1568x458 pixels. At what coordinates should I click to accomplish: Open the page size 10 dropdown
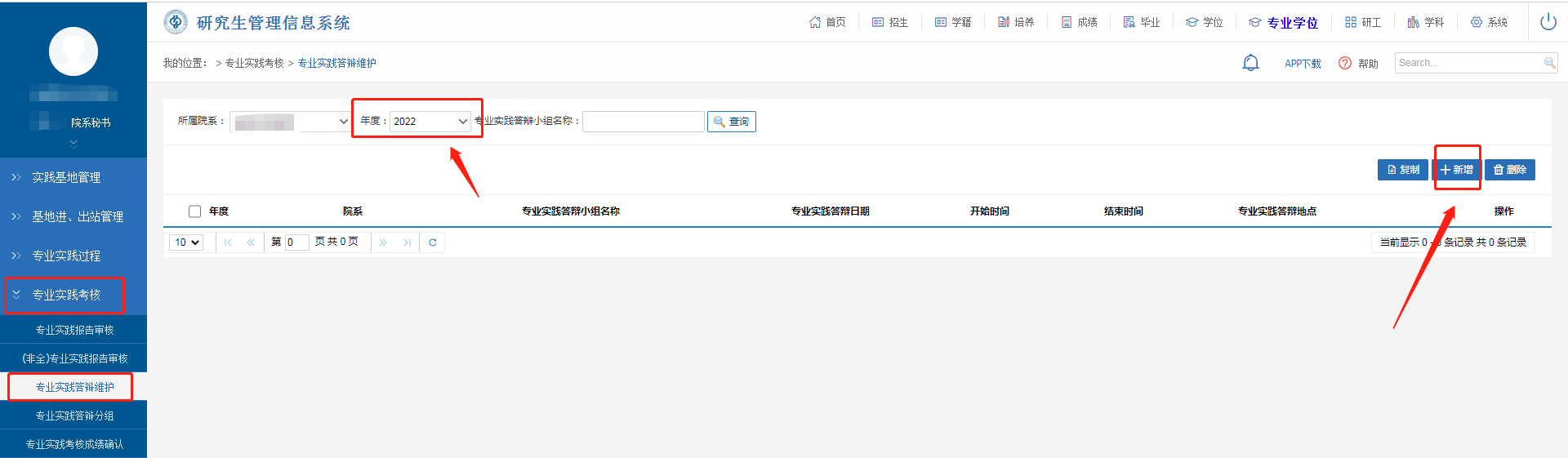186,242
